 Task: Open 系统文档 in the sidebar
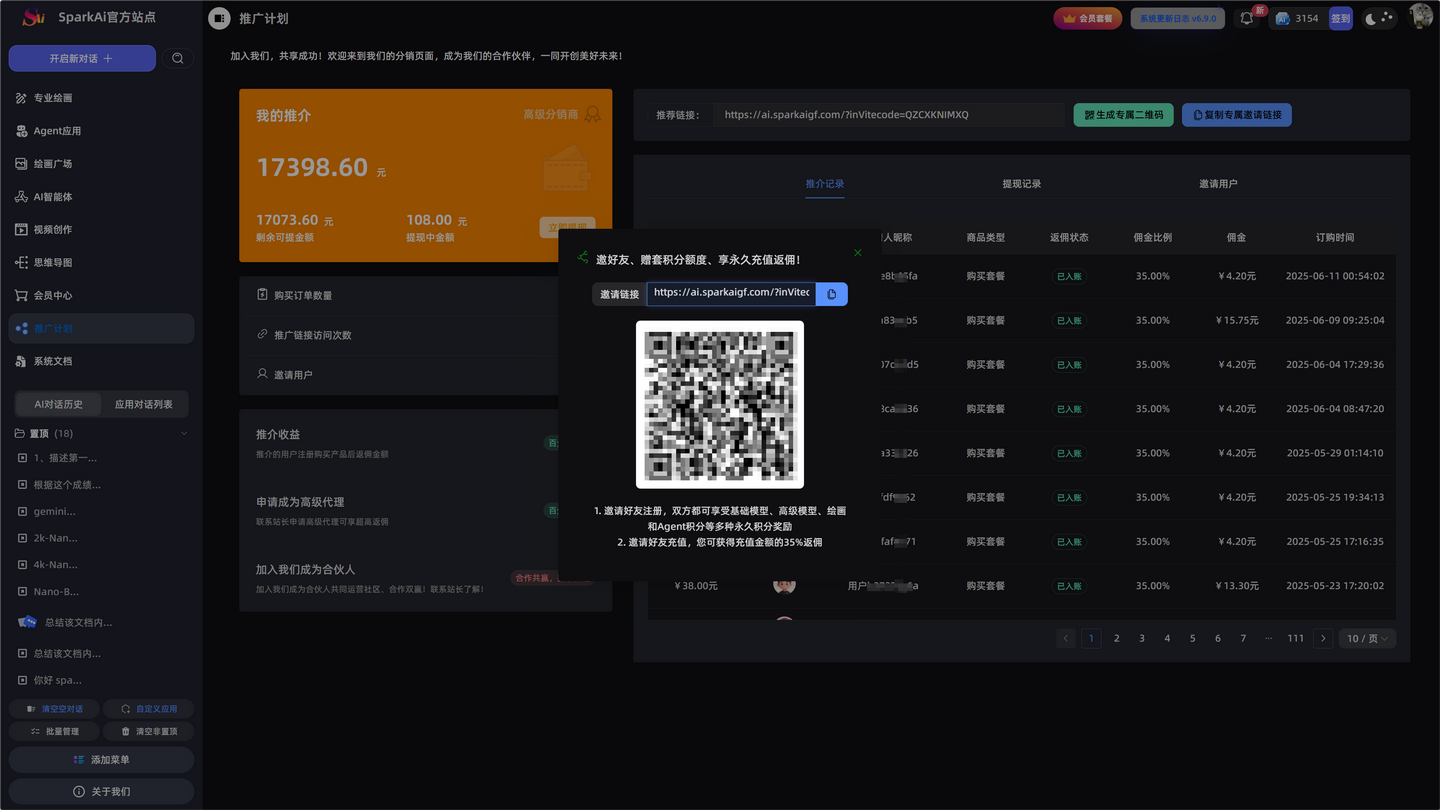[x=101, y=361]
